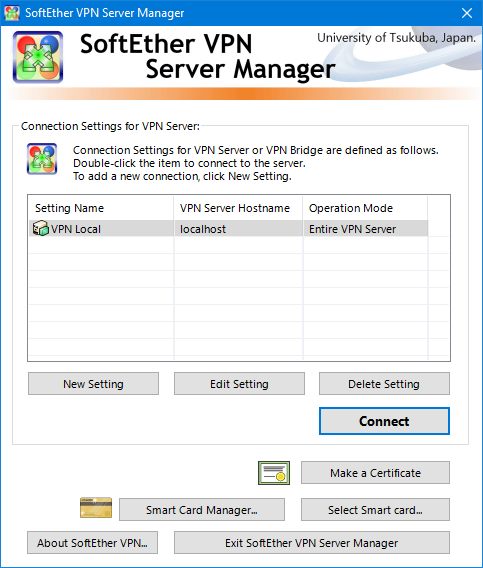Sort by Operation Mode column header
Viewport: 483px width, 568px height.
(365, 208)
